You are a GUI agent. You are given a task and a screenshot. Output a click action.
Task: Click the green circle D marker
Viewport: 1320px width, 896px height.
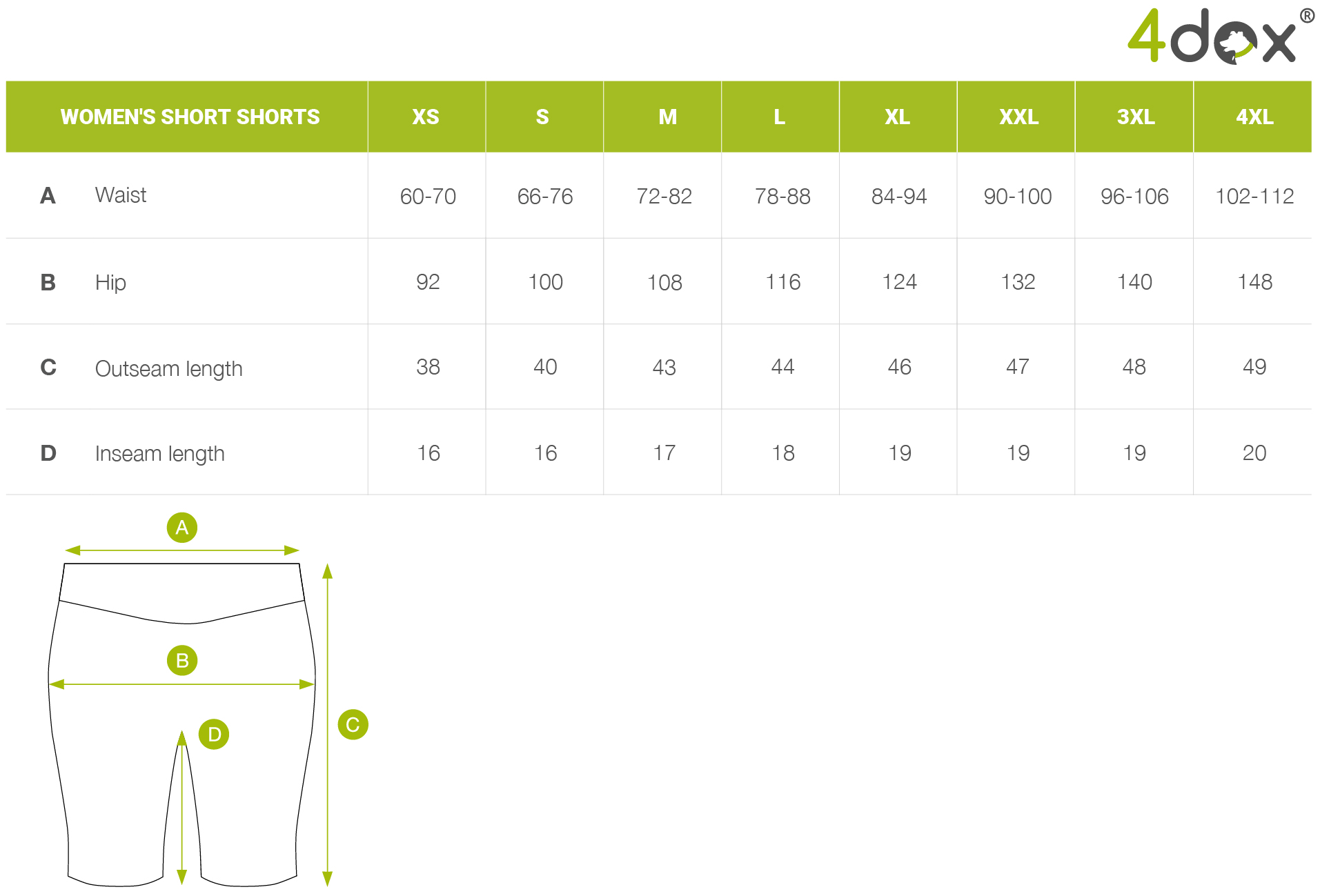click(214, 734)
